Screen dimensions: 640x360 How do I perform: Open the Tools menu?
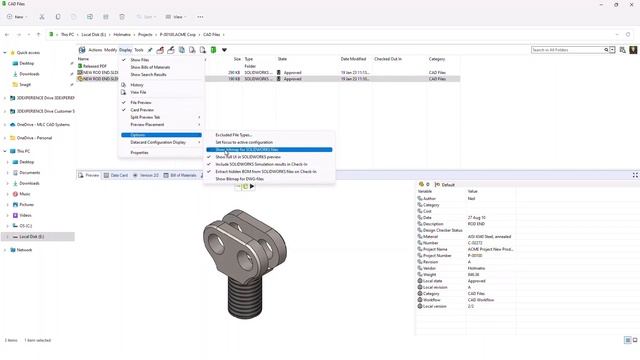coord(139,50)
